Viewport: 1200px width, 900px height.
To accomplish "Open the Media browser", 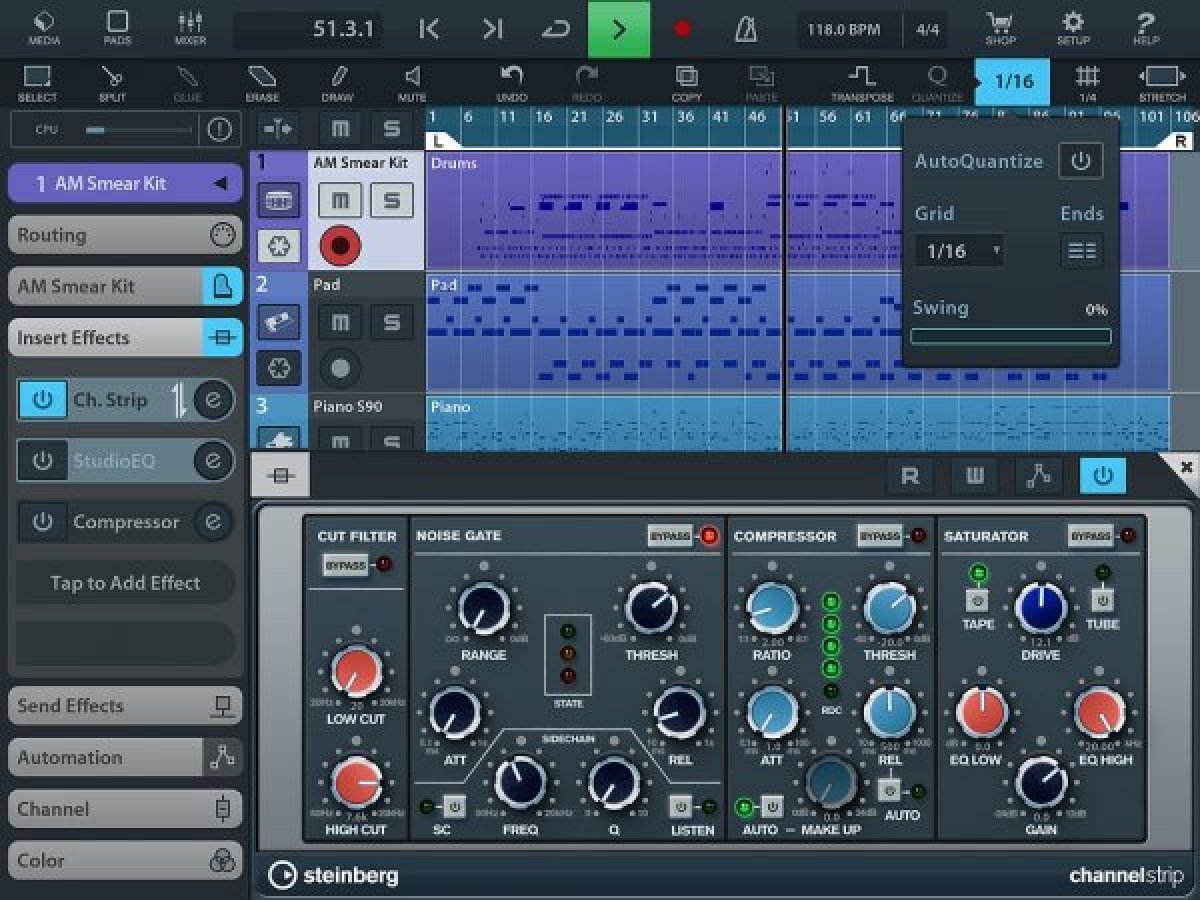I will [43, 28].
